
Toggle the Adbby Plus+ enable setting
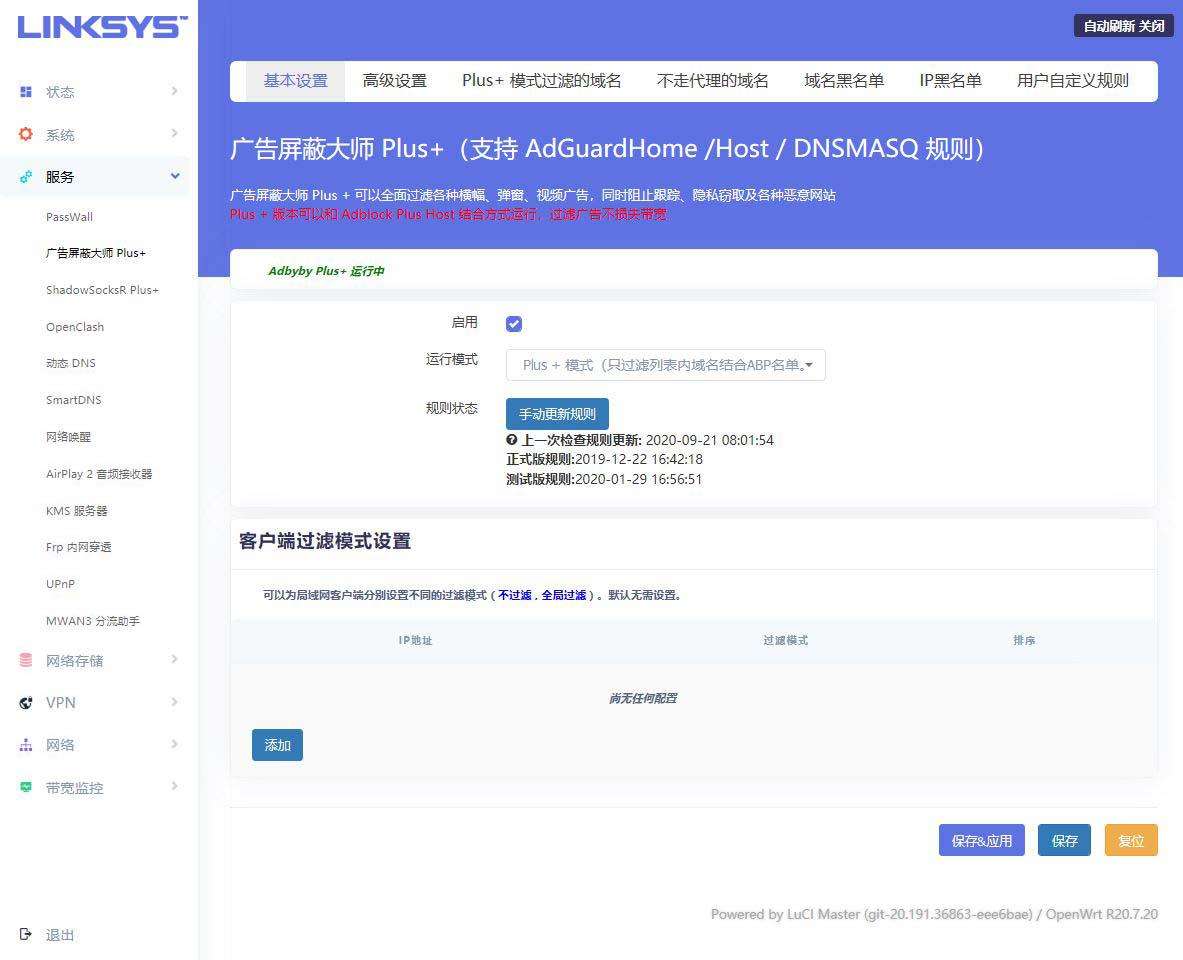pos(513,323)
